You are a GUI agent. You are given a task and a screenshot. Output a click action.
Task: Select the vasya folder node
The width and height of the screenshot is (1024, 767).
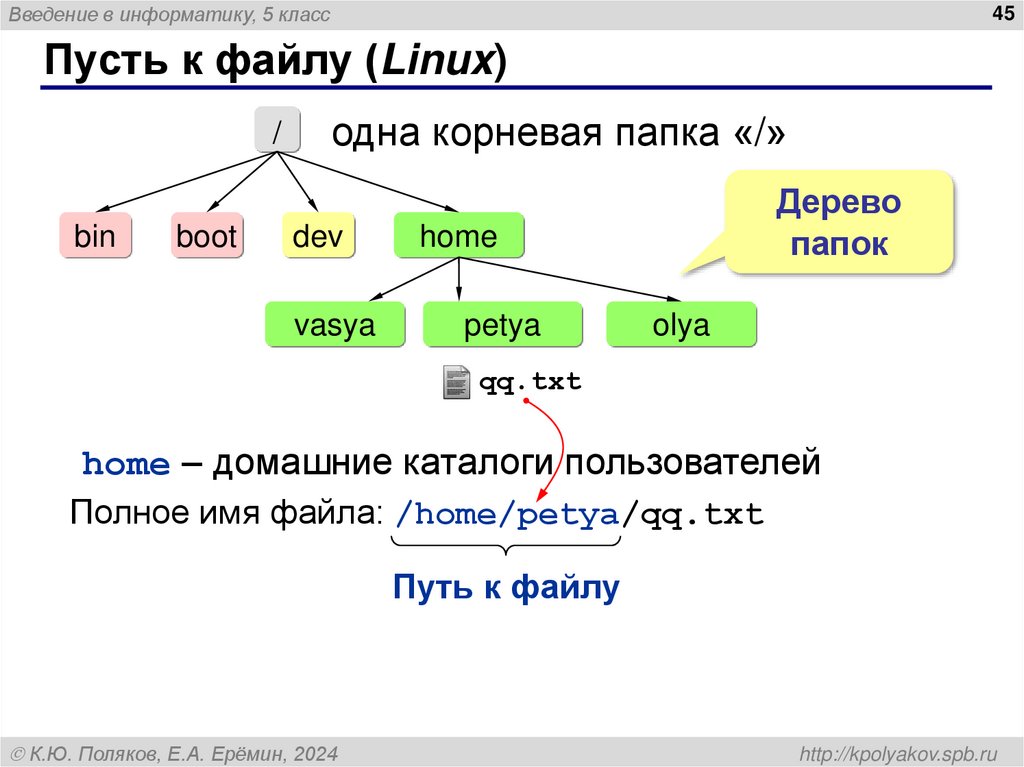point(335,324)
